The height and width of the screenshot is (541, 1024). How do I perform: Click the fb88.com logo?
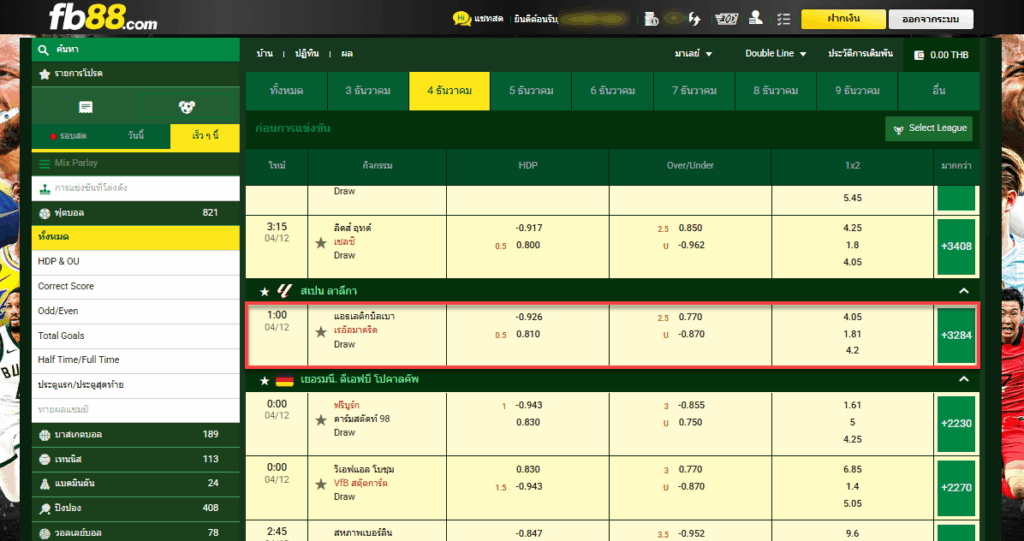click(x=103, y=18)
